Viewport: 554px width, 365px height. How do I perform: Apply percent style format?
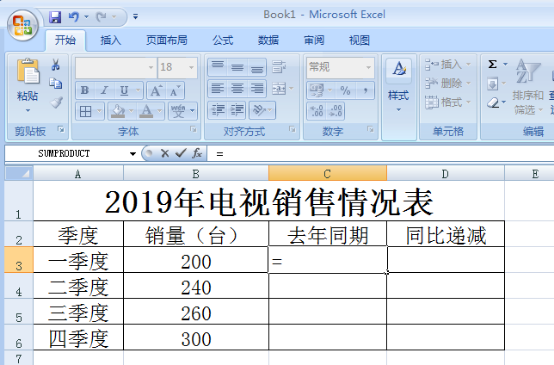click(345, 90)
